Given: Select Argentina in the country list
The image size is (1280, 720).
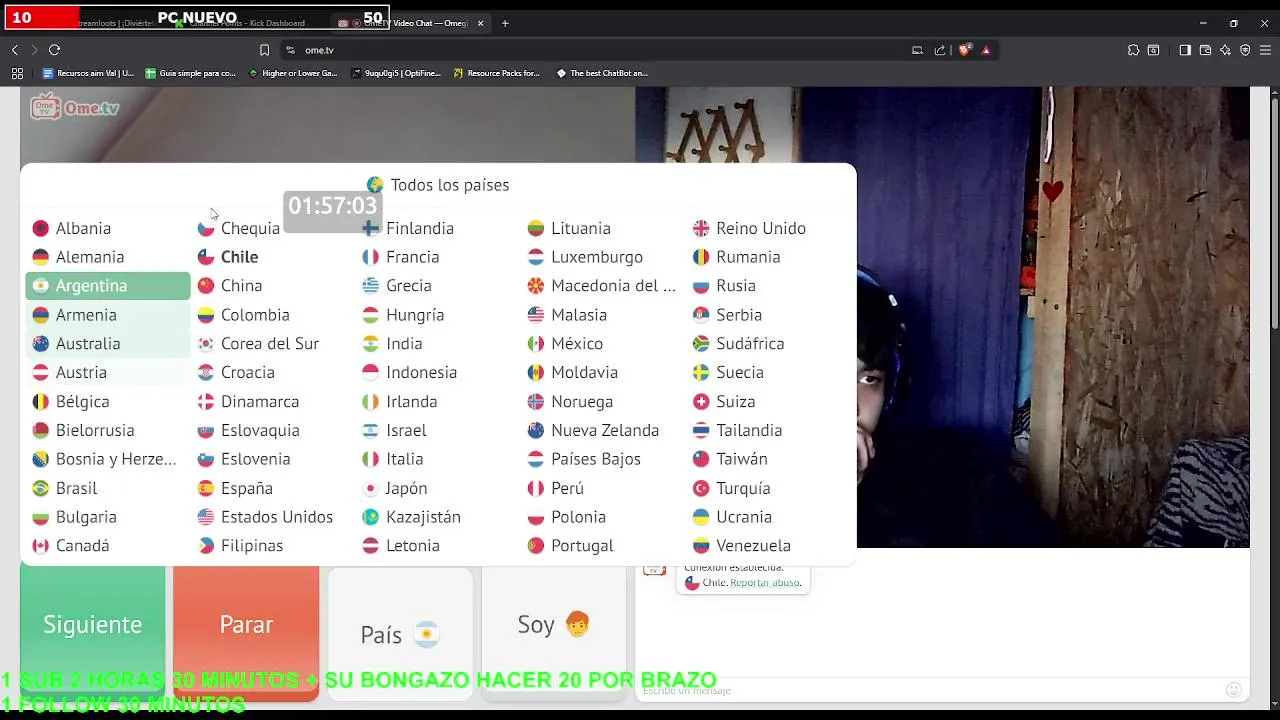Looking at the screenshot, I should coord(107,286).
